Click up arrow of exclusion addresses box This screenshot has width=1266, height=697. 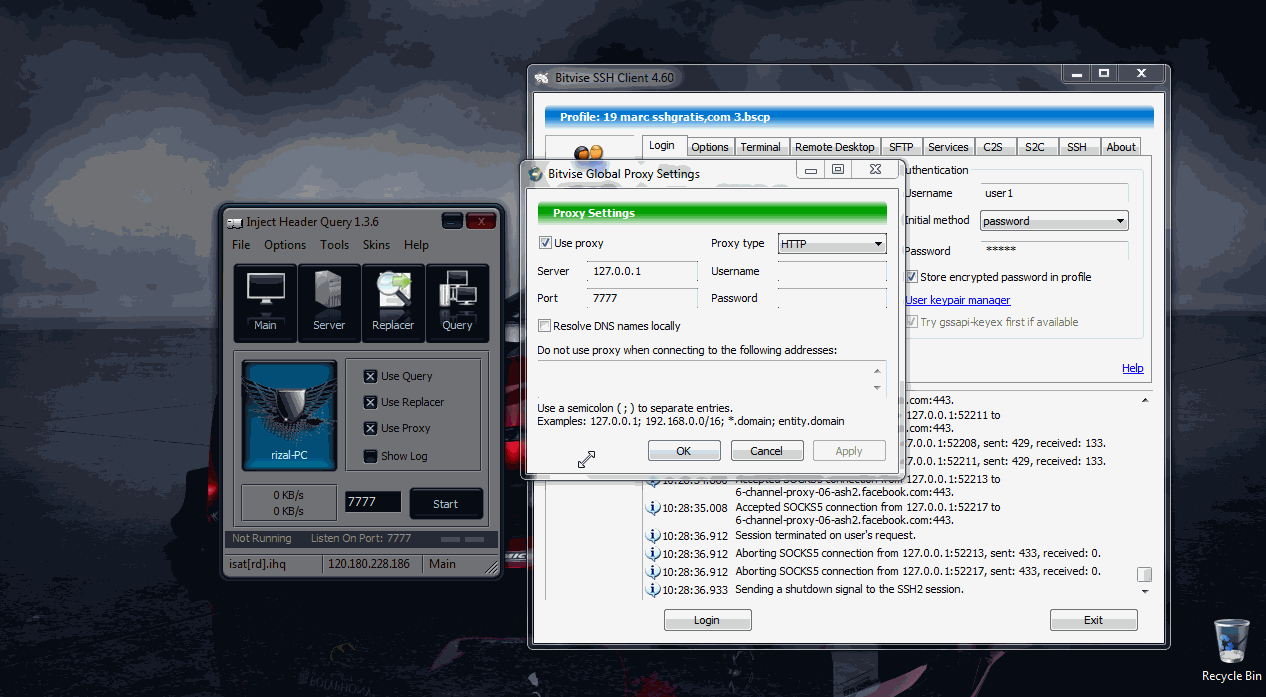[x=878, y=369]
